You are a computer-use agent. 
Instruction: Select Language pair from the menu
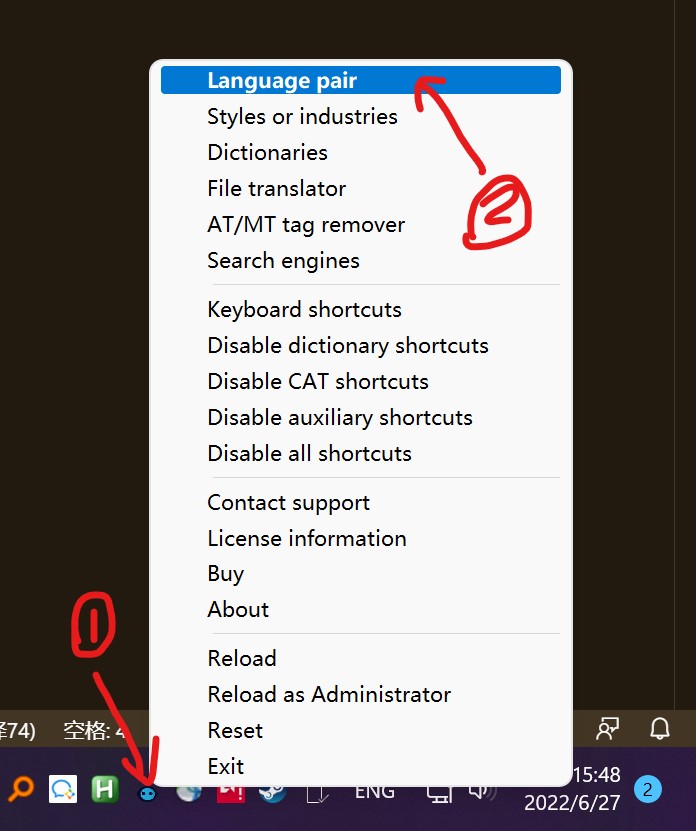click(282, 81)
